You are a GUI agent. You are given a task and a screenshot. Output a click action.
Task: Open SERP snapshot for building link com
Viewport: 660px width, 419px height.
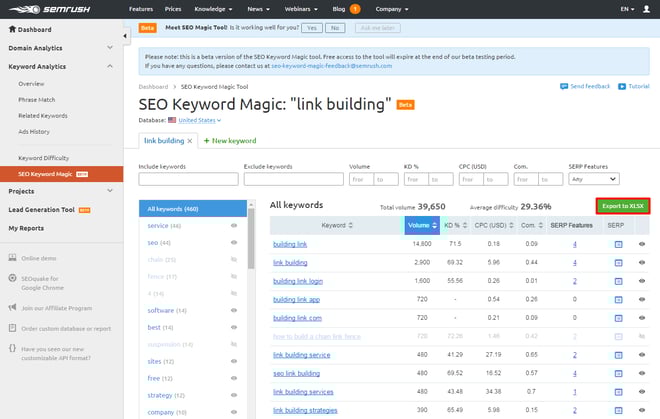(618, 318)
